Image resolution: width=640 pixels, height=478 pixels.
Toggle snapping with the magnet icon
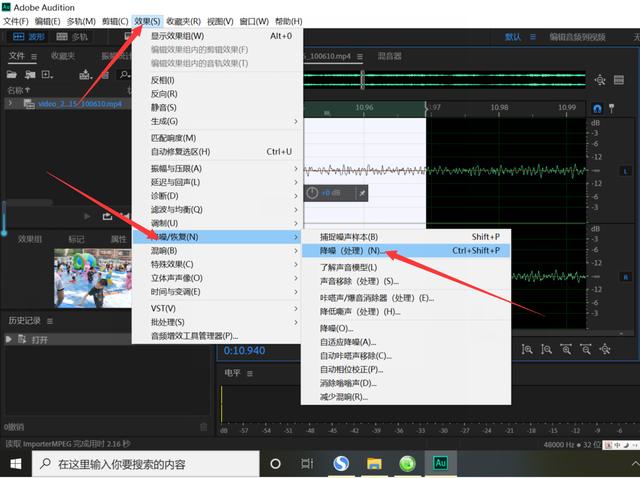597,109
